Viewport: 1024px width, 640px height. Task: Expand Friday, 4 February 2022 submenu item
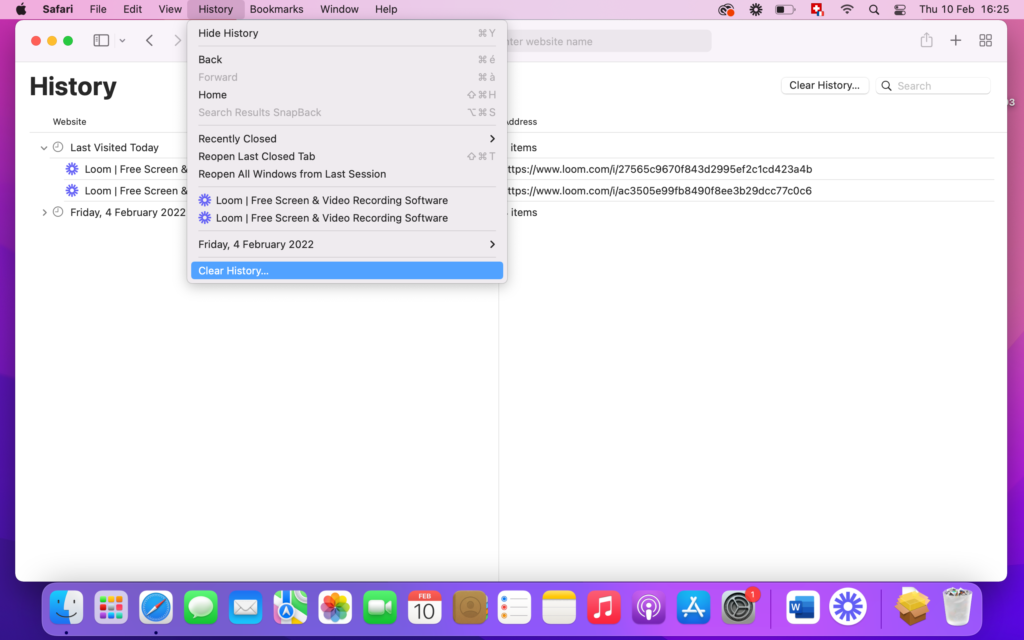(x=346, y=244)
